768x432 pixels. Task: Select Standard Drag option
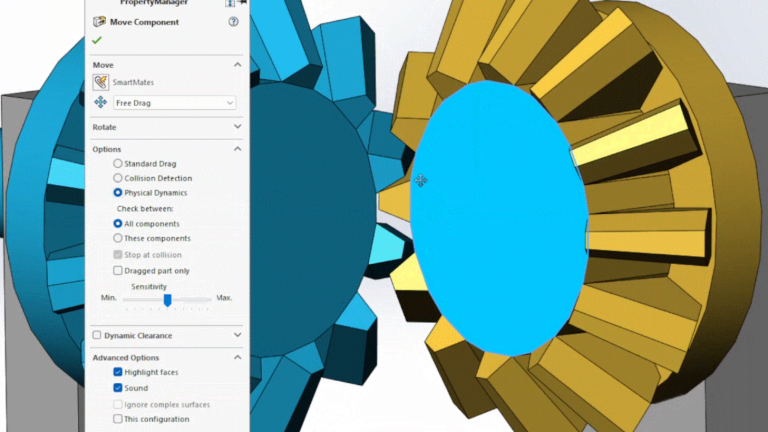click(118, 163)
